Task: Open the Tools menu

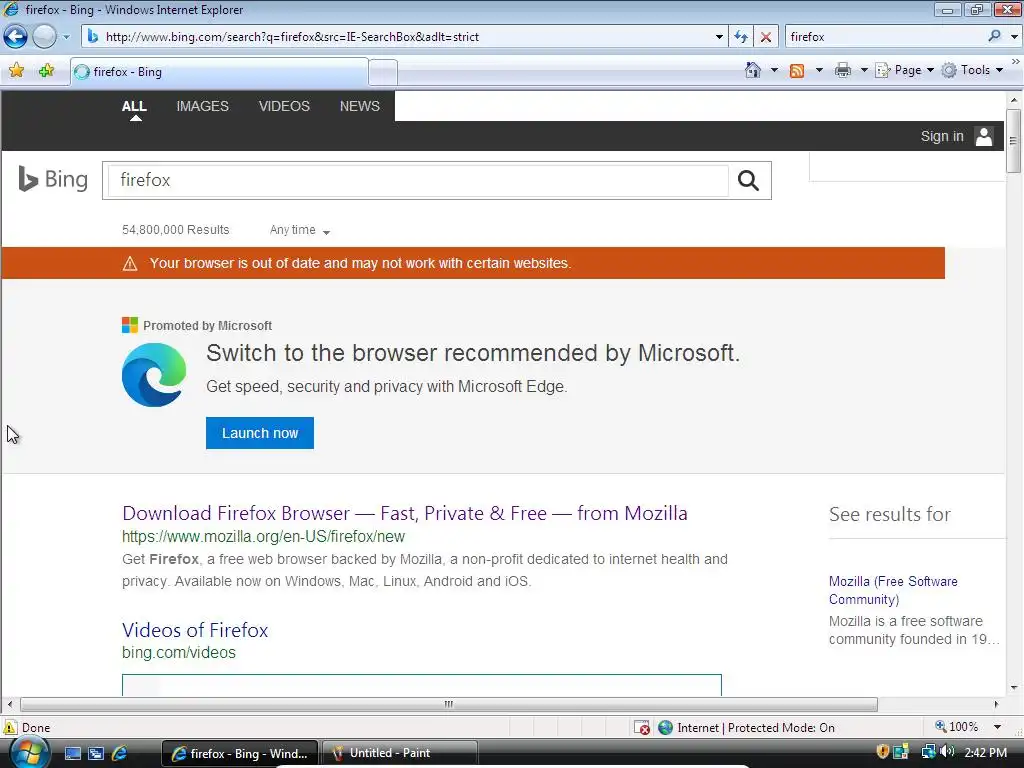Action: [972, 70]
